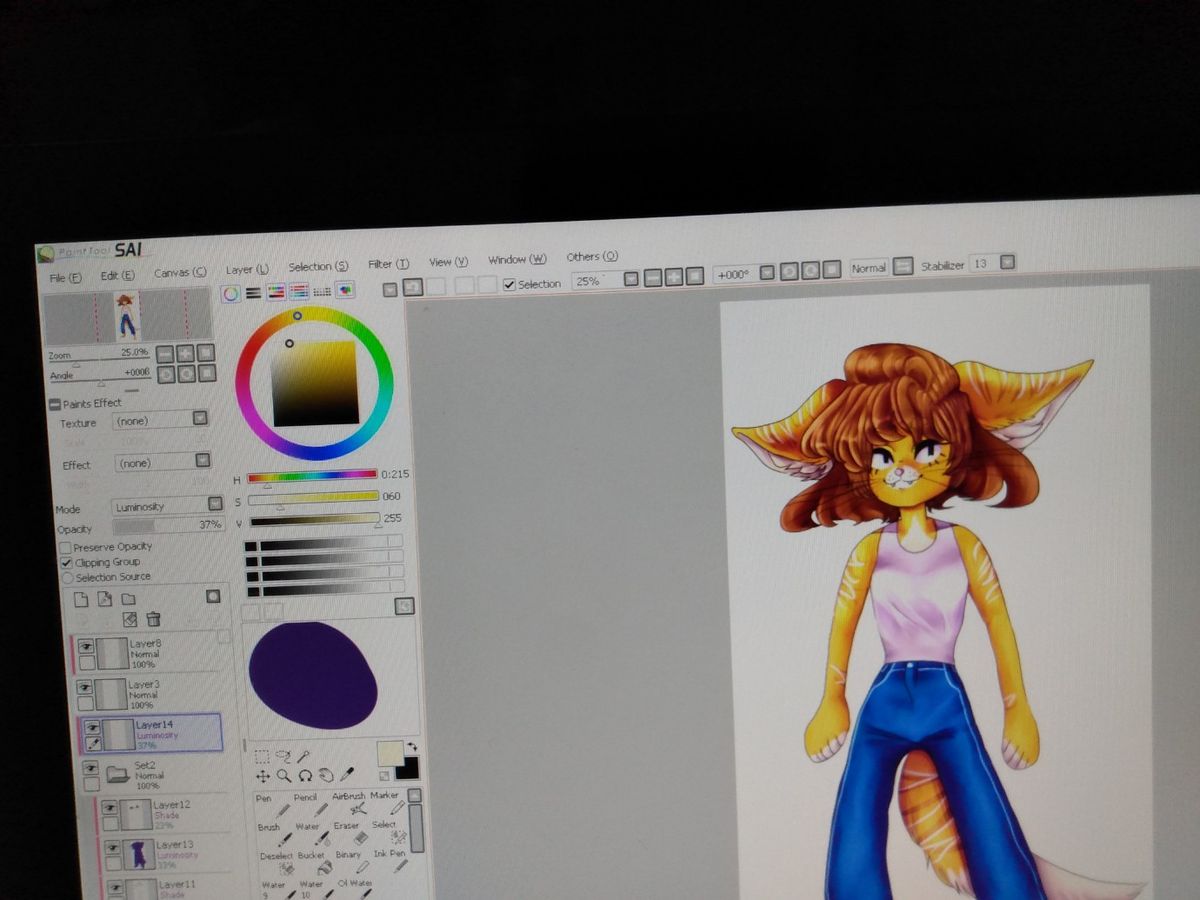Image resolution: width=1200 pixels, height=900 pixels.
Task: Enable Selection Source option
Action: 68,578
